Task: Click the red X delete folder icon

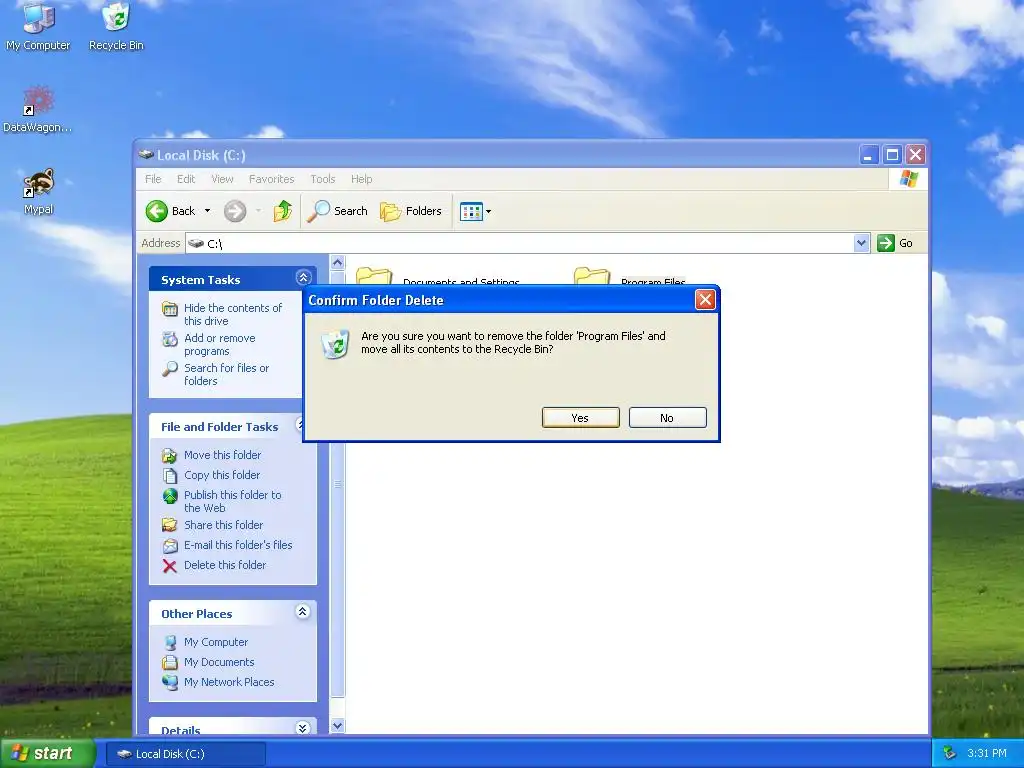Action: point(170,566)
